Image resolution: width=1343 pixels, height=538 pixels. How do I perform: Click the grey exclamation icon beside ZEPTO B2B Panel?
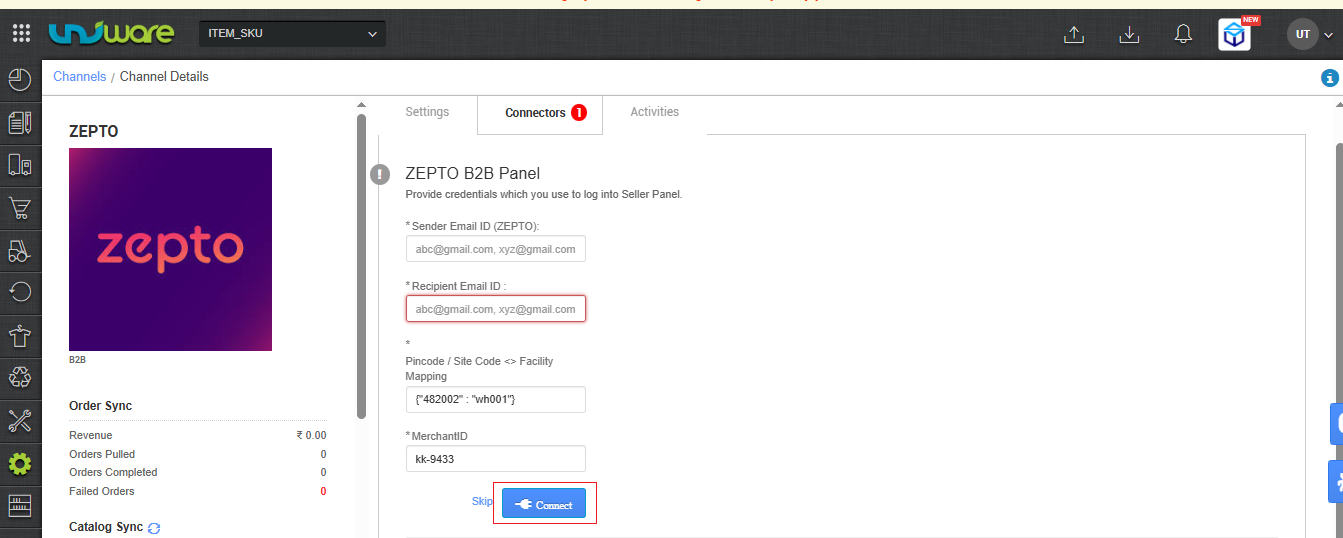pyautogui.click(x=380, y=174)
